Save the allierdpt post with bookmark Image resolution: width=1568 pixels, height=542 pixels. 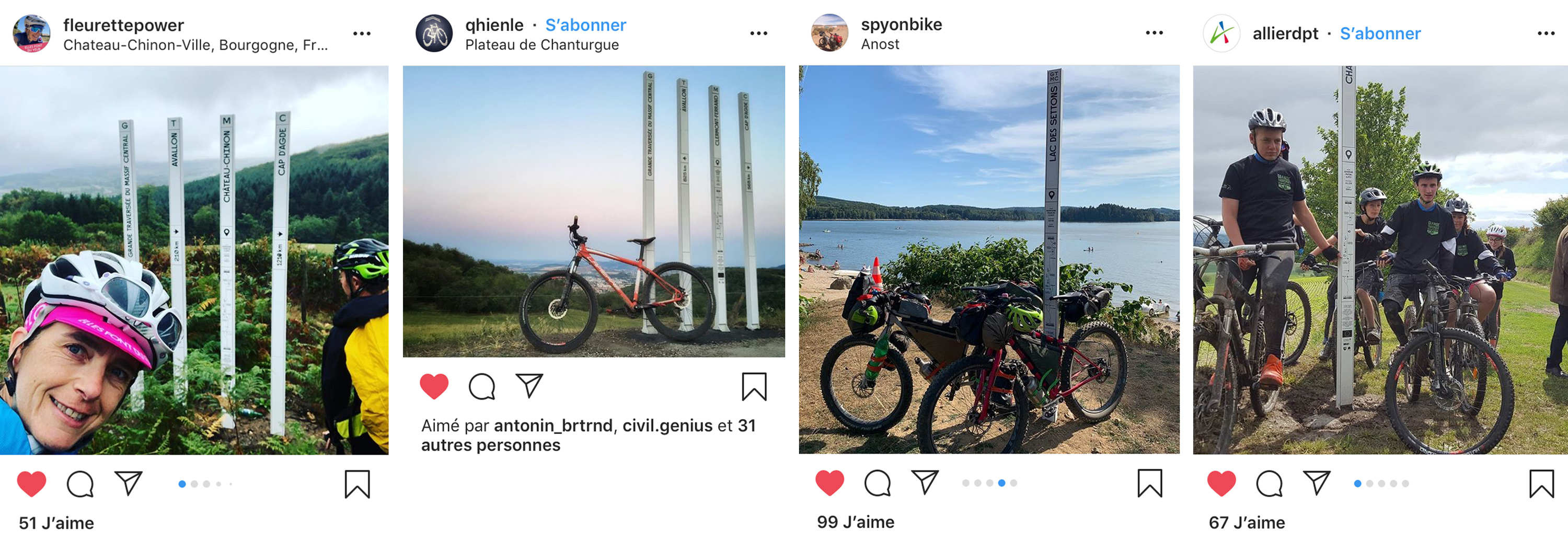click(1541, 484)
